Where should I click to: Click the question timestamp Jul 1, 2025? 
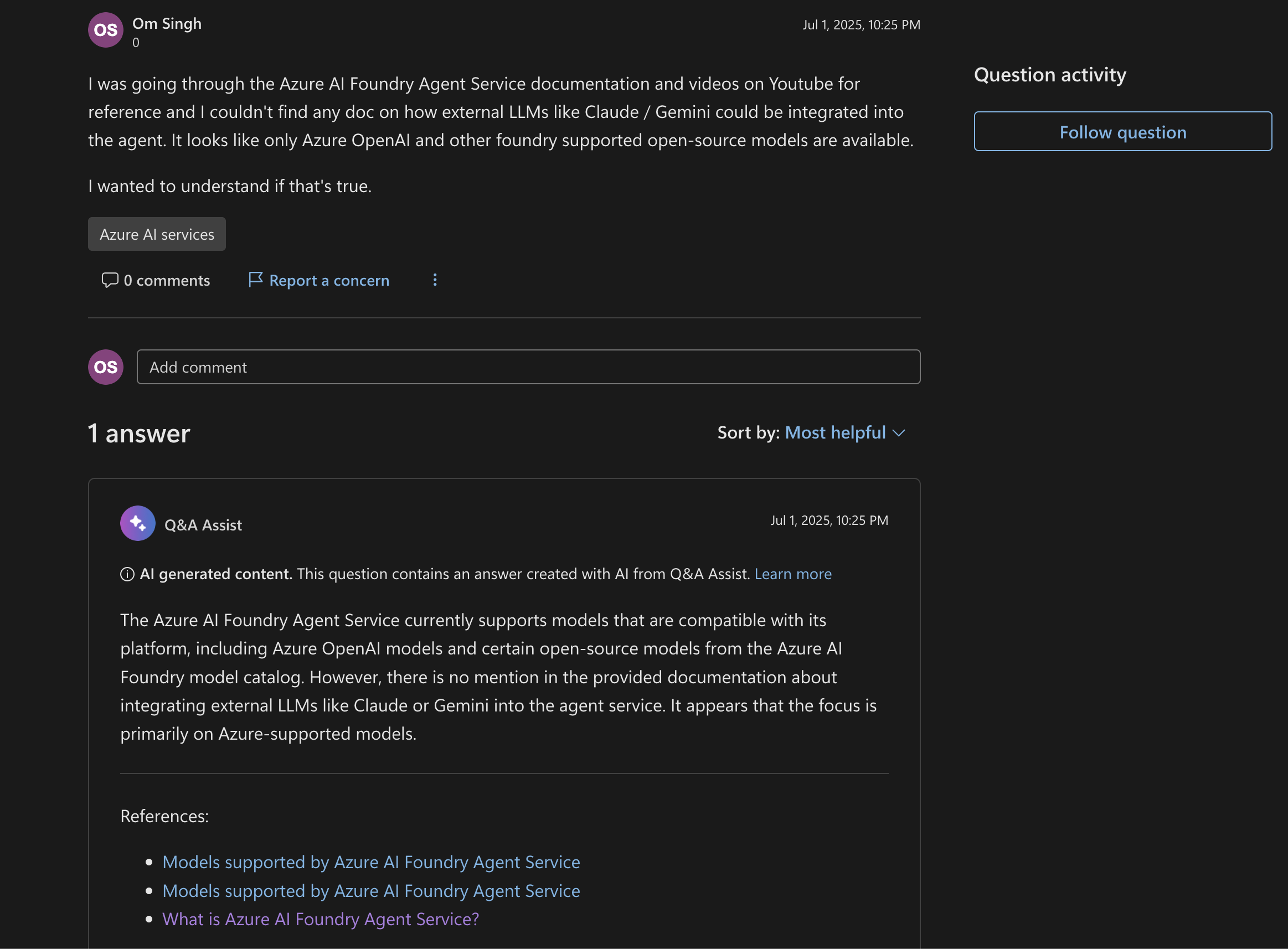coord(861,25)
